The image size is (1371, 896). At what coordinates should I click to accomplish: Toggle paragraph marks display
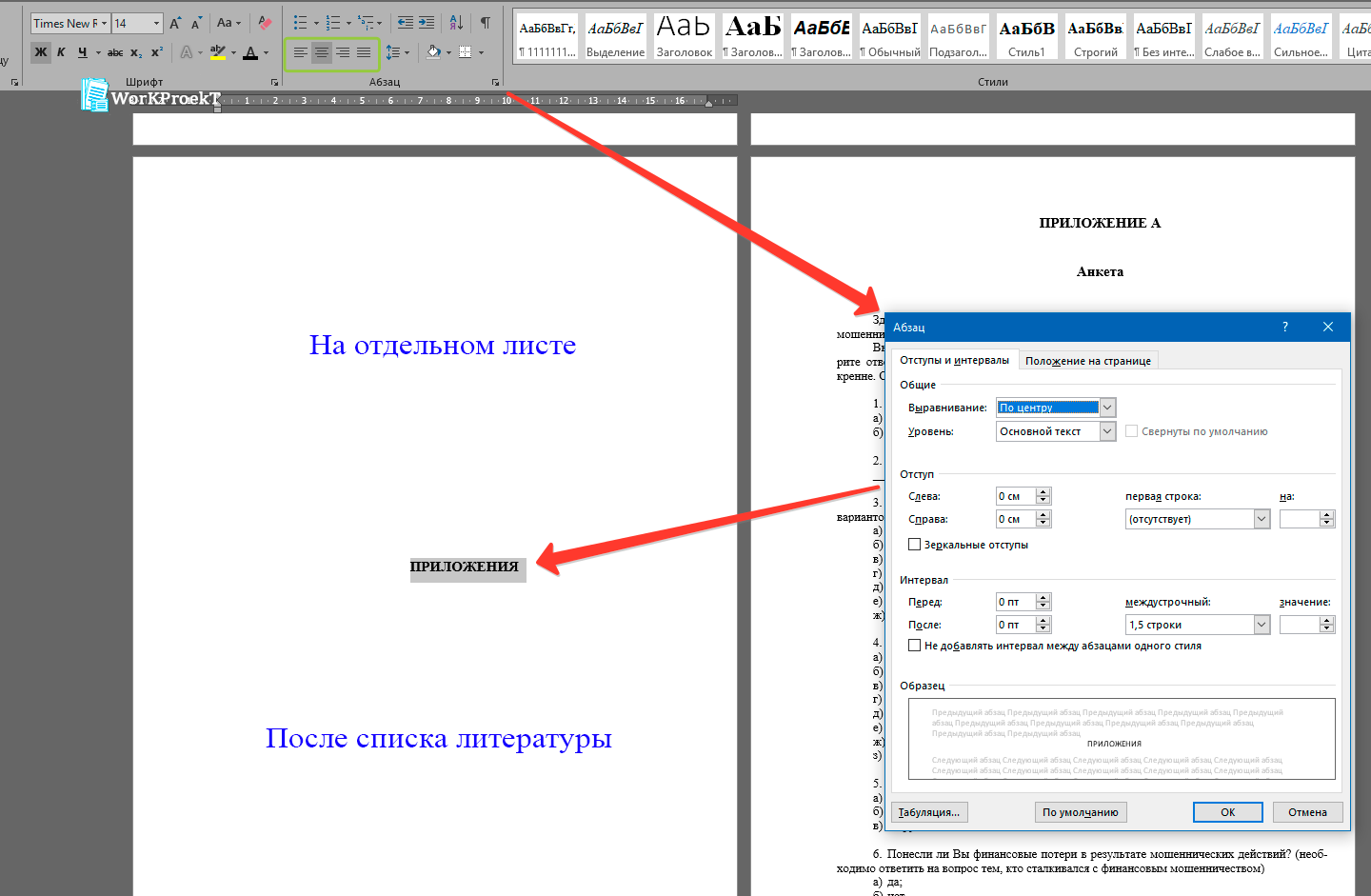point(486,21)
